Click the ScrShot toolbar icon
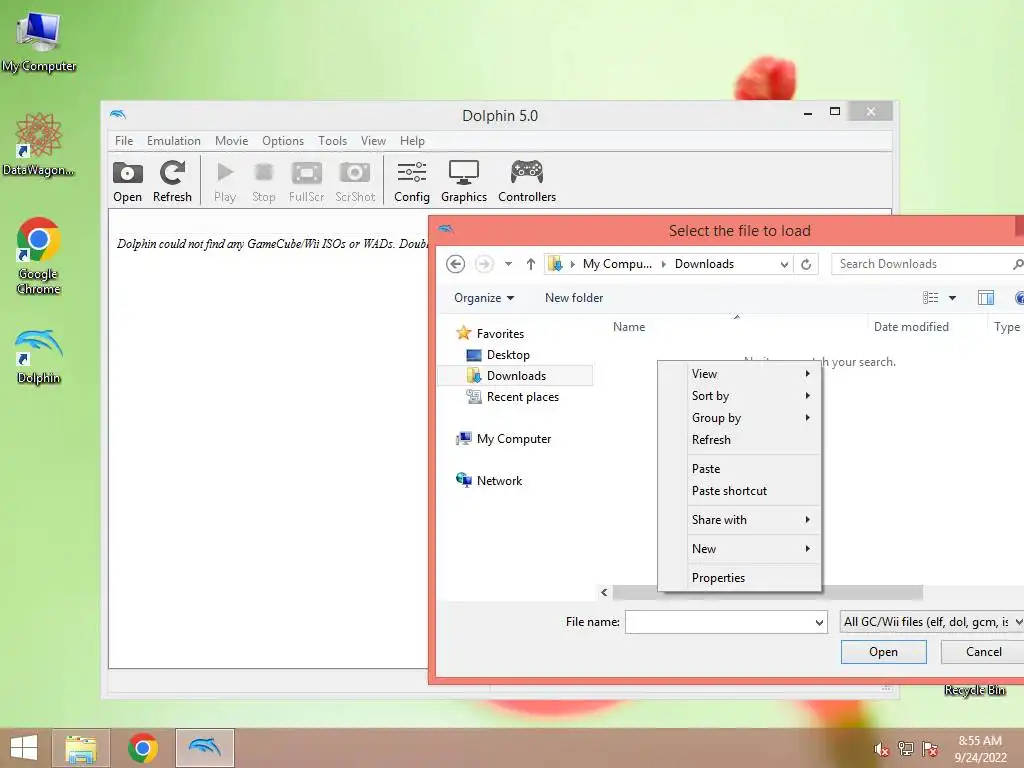The height and width of the screenshot is (768, 1024). click(x=355, y=181)
